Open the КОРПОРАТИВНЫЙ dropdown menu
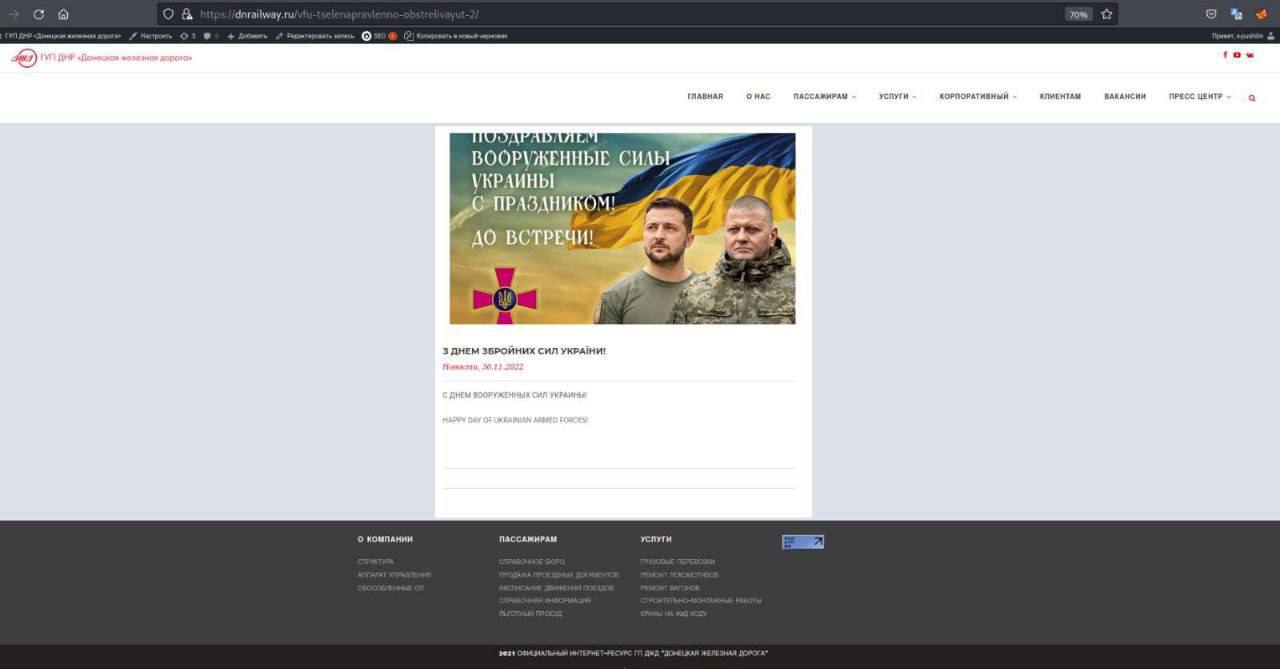Viewport: 1280px width, 669px height. click(977, 97)
